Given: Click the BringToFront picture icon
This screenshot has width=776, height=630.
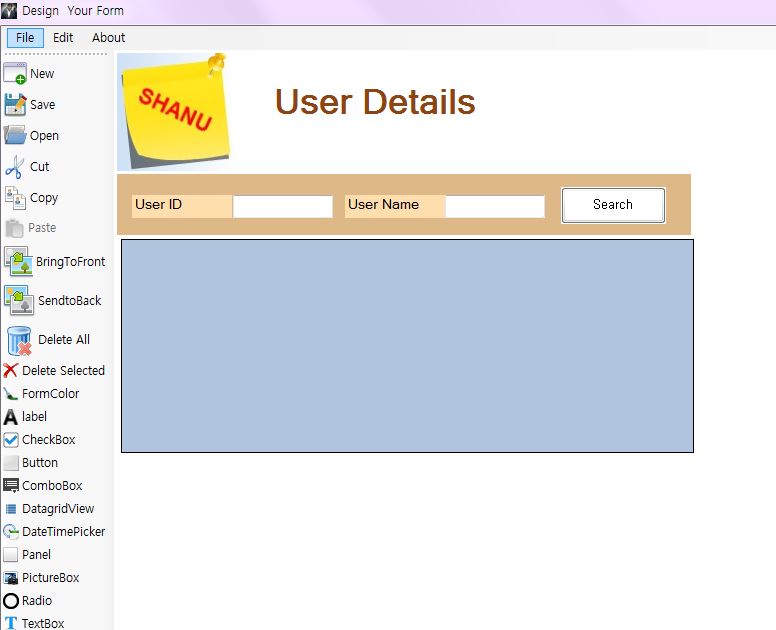Looking at the screenshot, I should click(x=18, y=261).
